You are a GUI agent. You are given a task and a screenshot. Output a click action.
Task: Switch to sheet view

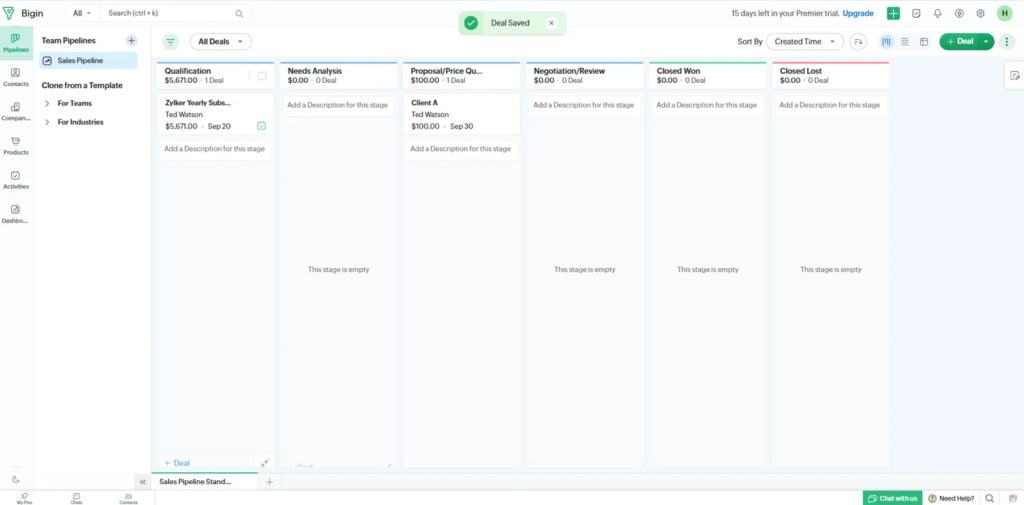coord(924,41)
